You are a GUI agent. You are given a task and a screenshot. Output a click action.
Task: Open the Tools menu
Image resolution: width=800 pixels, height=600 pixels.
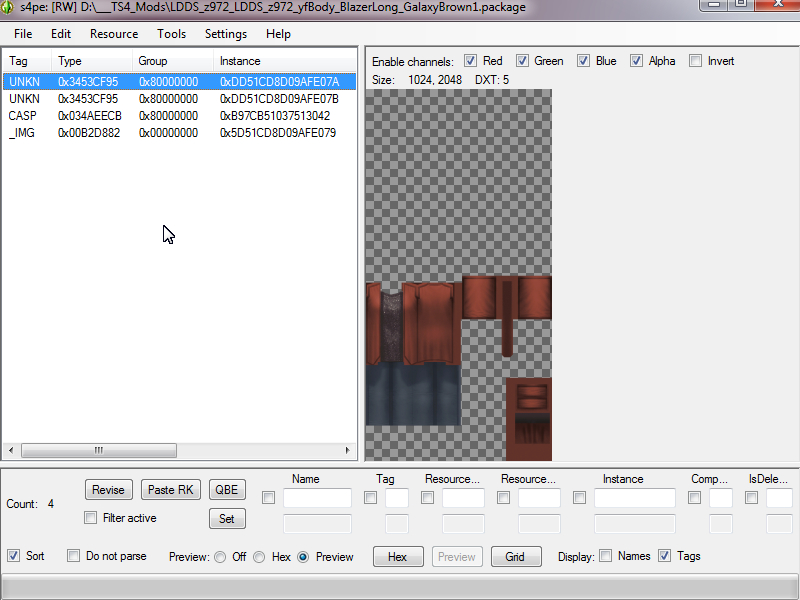point(171,34)
